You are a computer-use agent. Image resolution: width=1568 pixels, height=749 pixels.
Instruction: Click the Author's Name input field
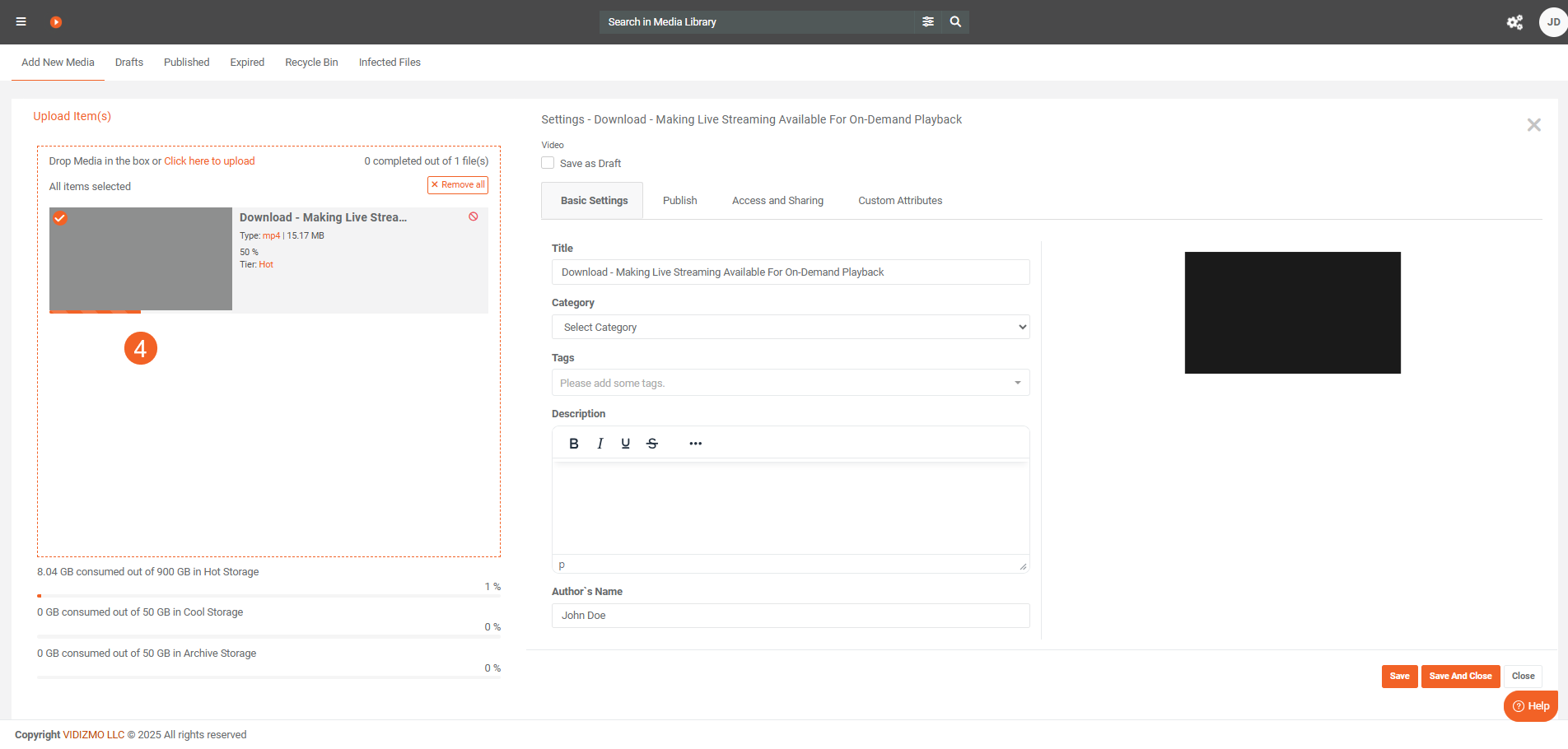[790, 616]
